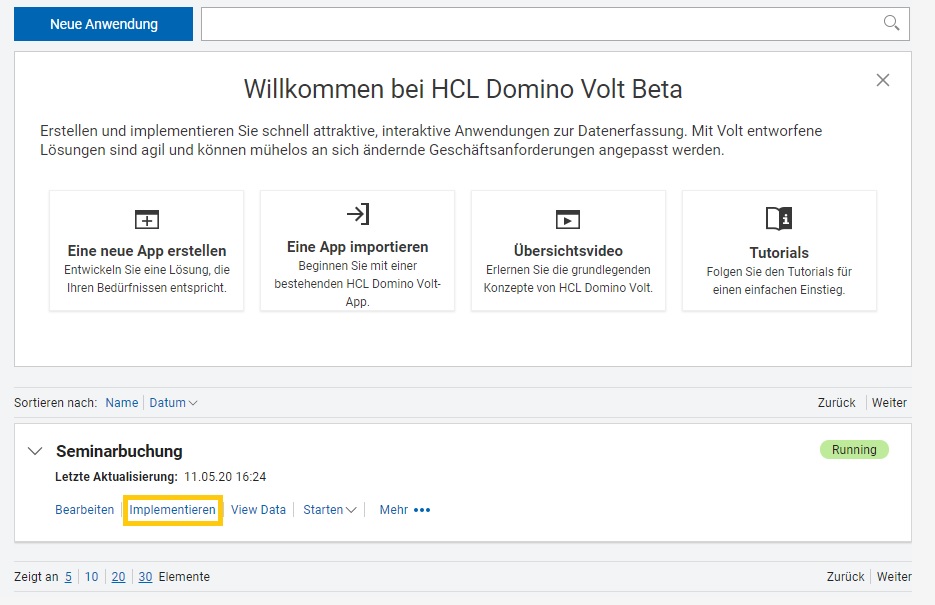935x605 pixels.
Task: Sort apps by Name
Action: (122, 403)
